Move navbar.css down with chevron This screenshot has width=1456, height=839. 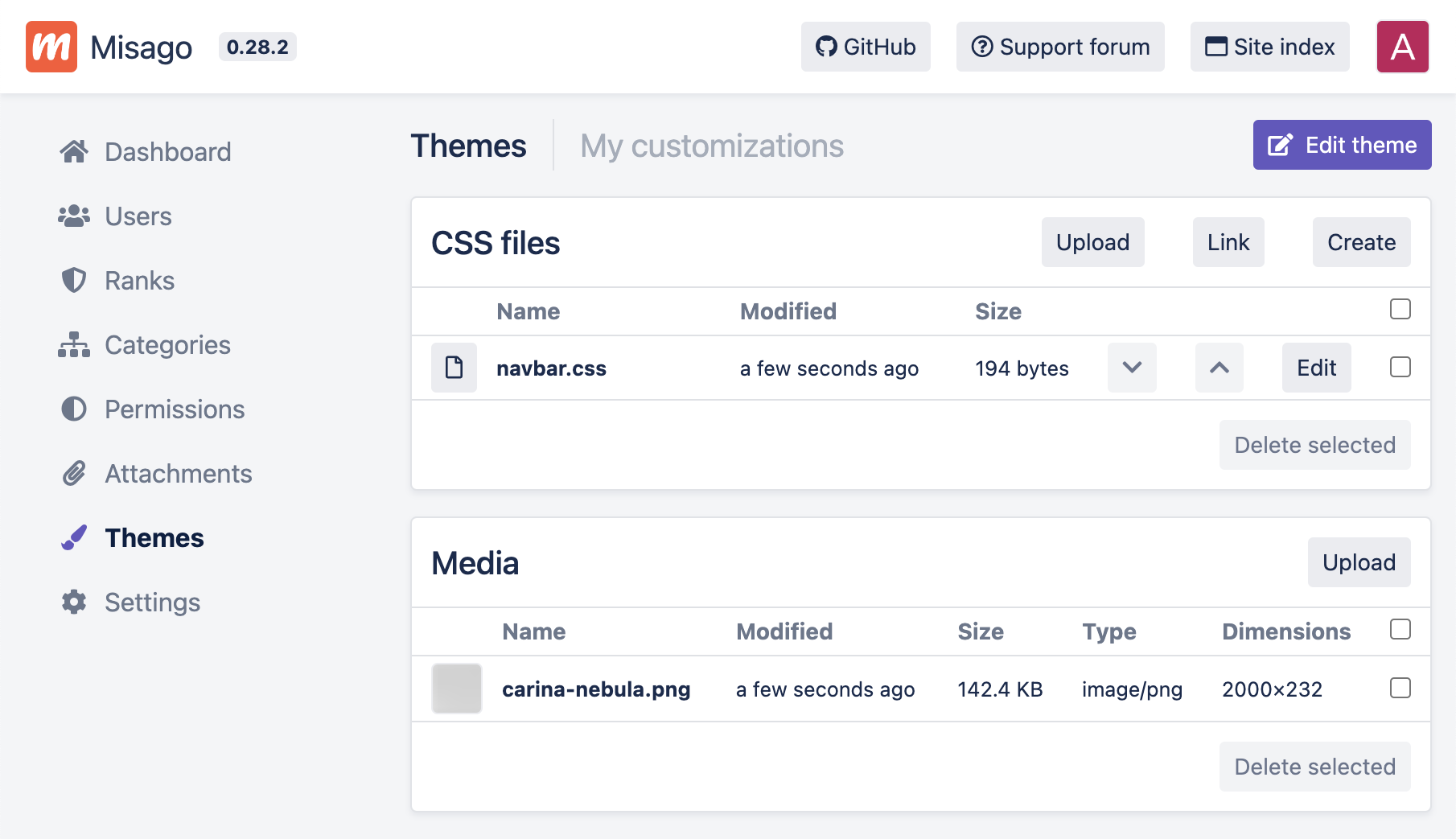click(x=1132, y=368)
